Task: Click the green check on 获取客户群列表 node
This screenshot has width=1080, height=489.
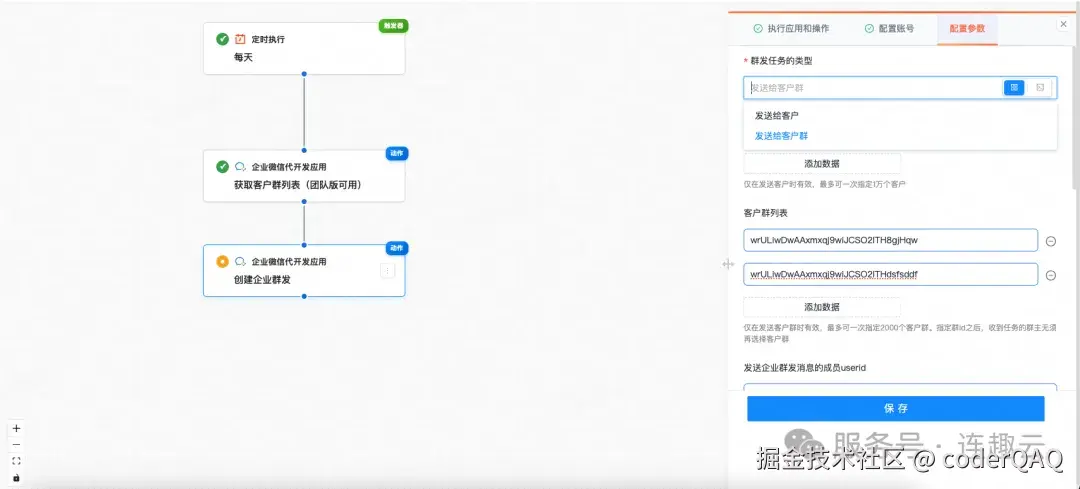Action: pyautogui.click(x=222, y=167)
